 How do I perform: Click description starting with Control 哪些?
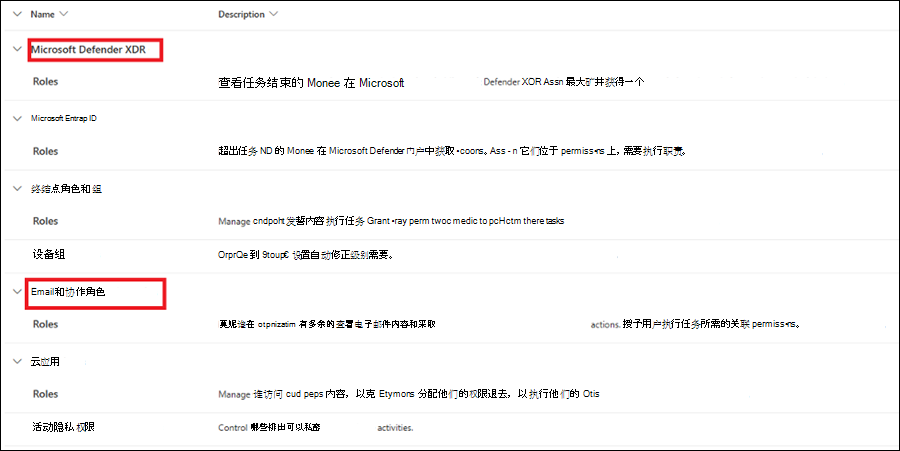[x=315, y=427]
